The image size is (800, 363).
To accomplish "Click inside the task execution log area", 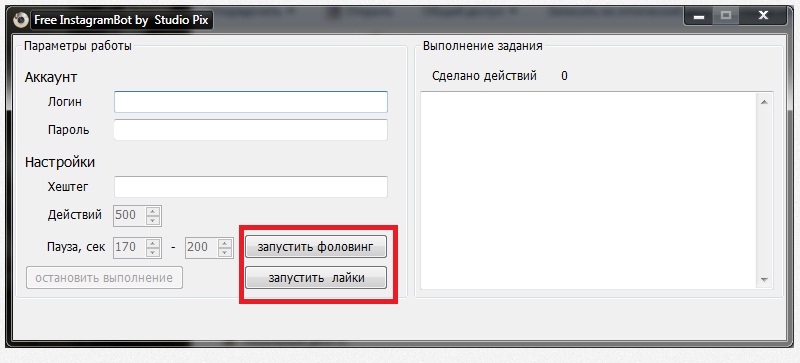I will 589,191.
